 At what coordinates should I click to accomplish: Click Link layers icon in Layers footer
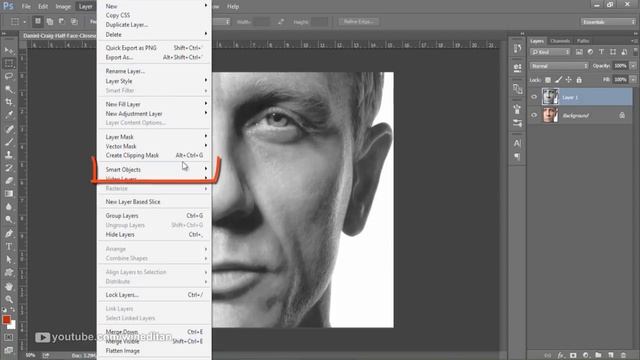click(548, 356)
